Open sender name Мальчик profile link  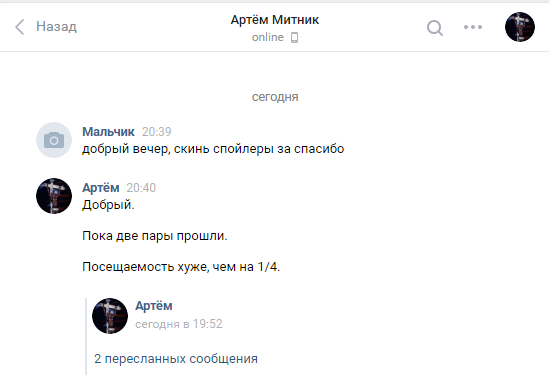[x=108, y=132]
